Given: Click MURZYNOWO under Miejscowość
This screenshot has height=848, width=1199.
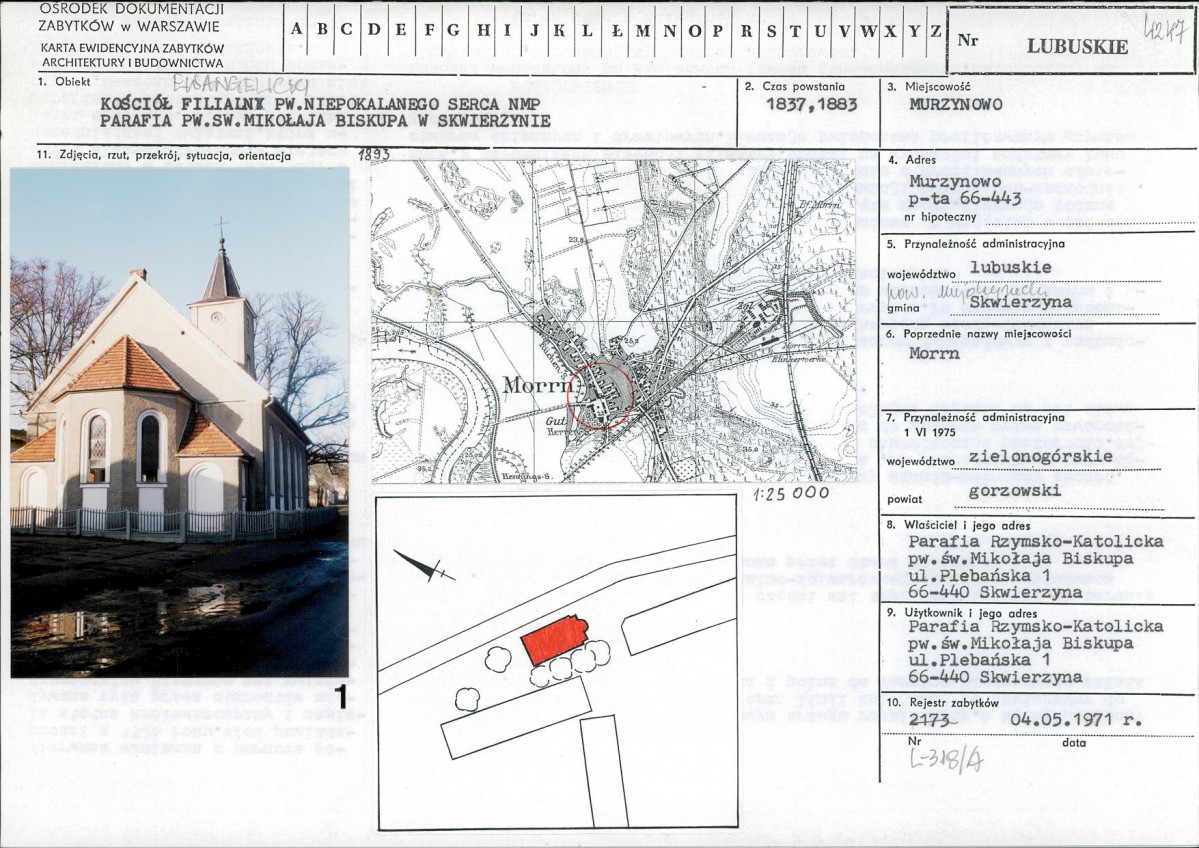Looking at the screenshot, I should [x=956, y=105].
